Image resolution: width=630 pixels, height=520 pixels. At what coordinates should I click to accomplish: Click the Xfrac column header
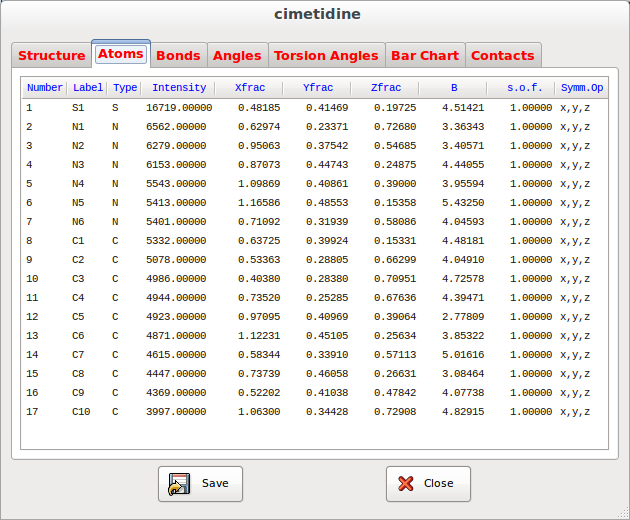[250, 88]
